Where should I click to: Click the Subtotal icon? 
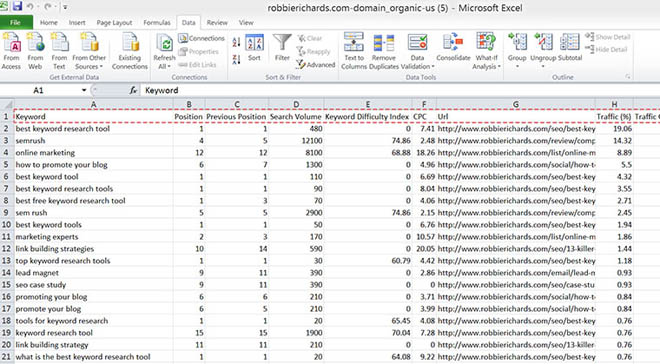(x=570, y=42)
